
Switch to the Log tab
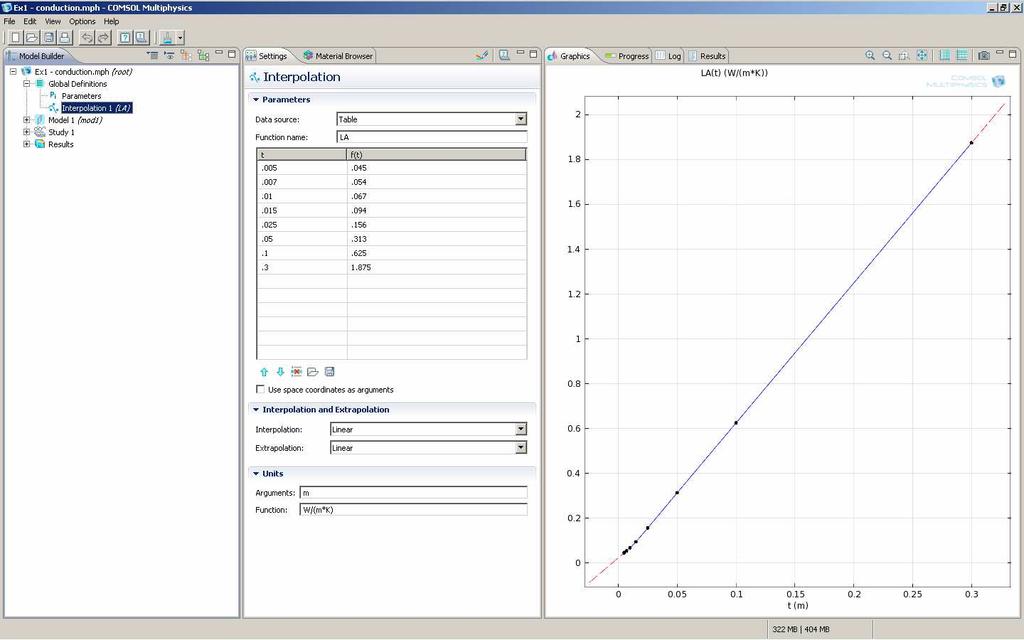(668, 56)
